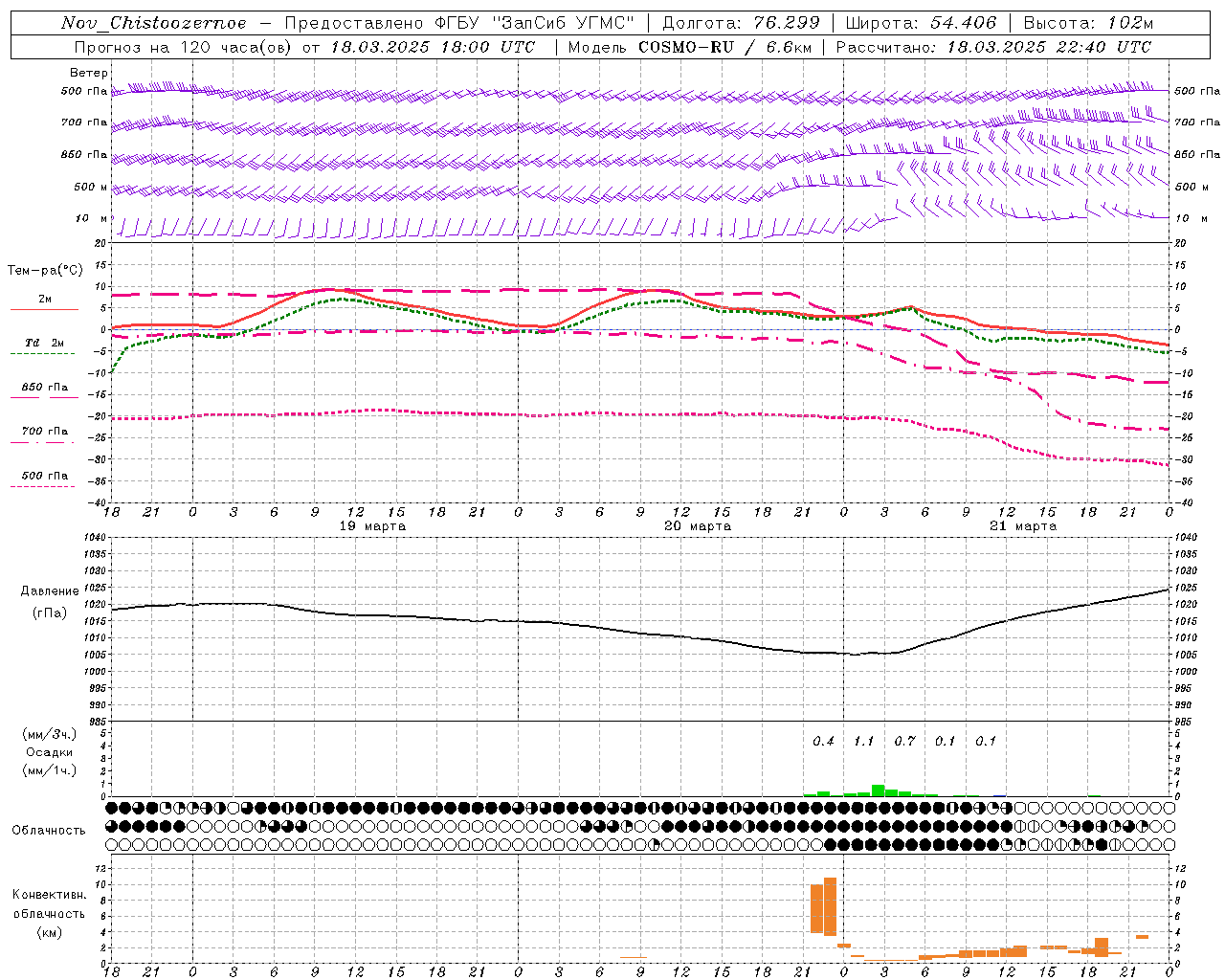Image resolution: width=1225 pixels, height=980 pixels.
Task: Select the 700 гПа temperature legend entry
Action: [45, 432]
